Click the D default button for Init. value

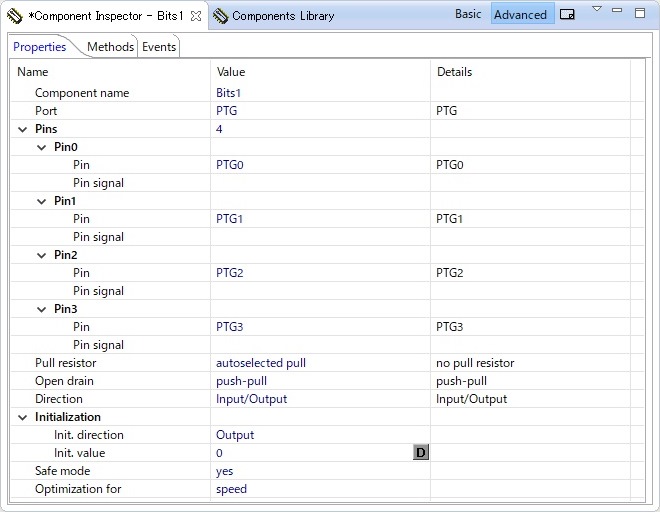(420, 453)
